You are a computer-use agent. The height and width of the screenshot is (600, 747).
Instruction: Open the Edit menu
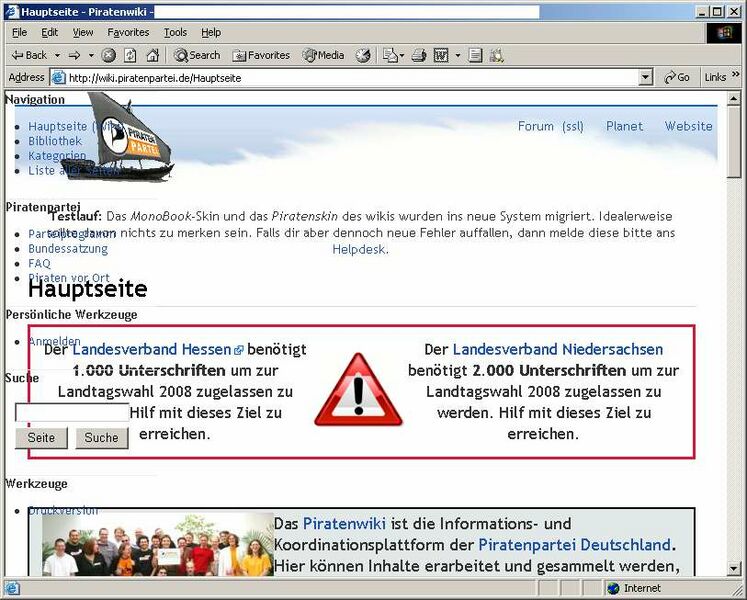click(x=50, y=32)
